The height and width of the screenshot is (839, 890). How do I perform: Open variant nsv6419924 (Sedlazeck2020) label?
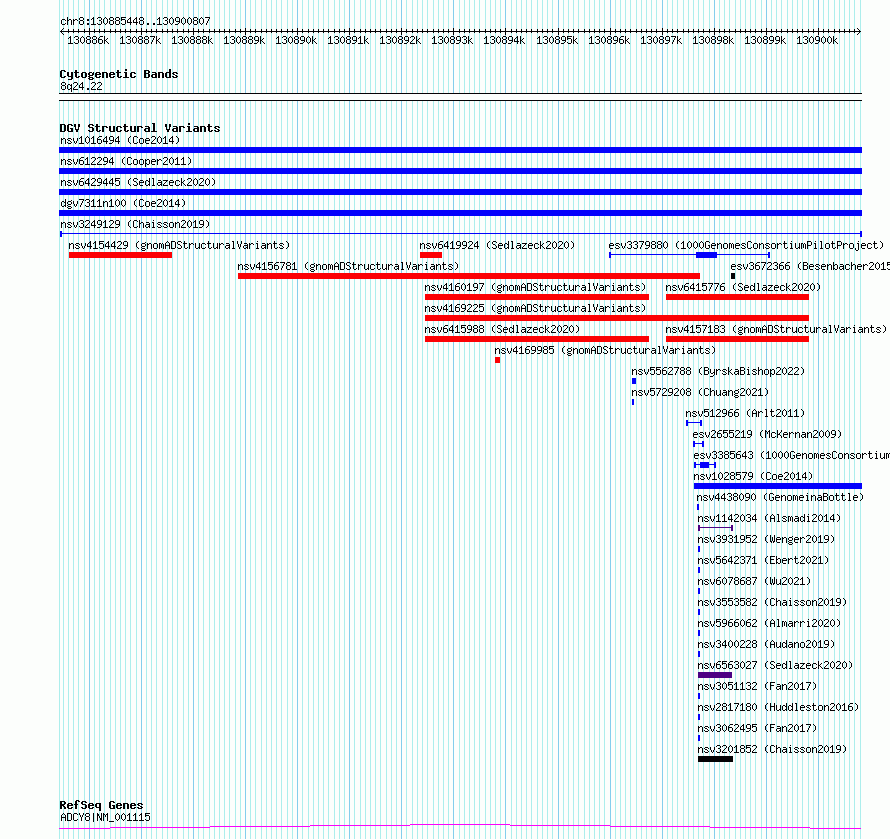497,245
